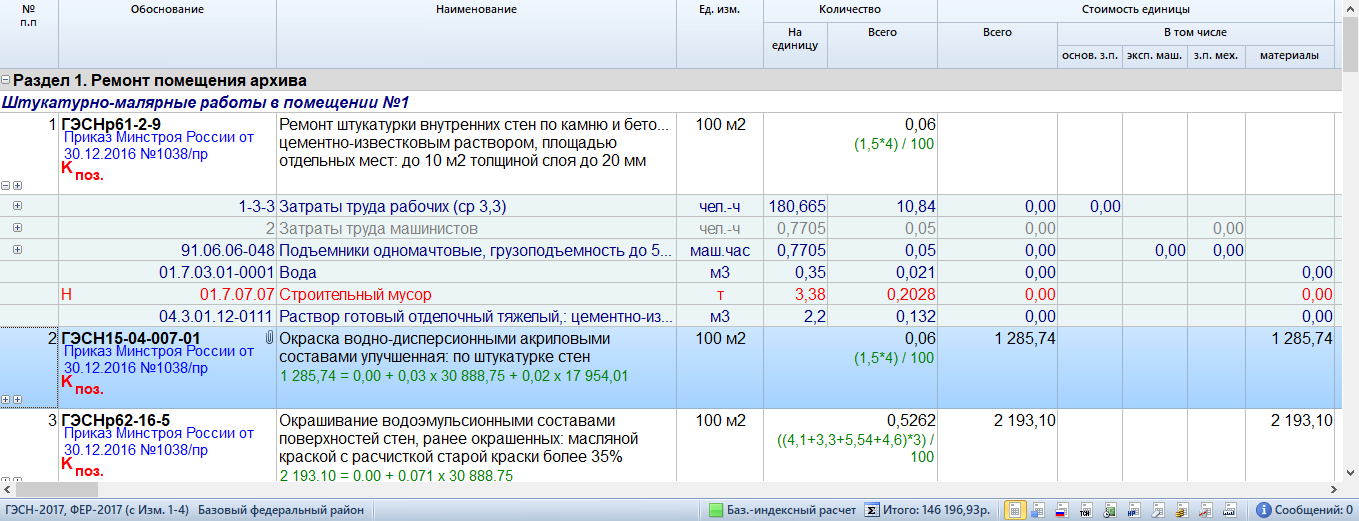Click the sigma total sum icon
This screenshot has height=521, width=1359.
[871, 510]
